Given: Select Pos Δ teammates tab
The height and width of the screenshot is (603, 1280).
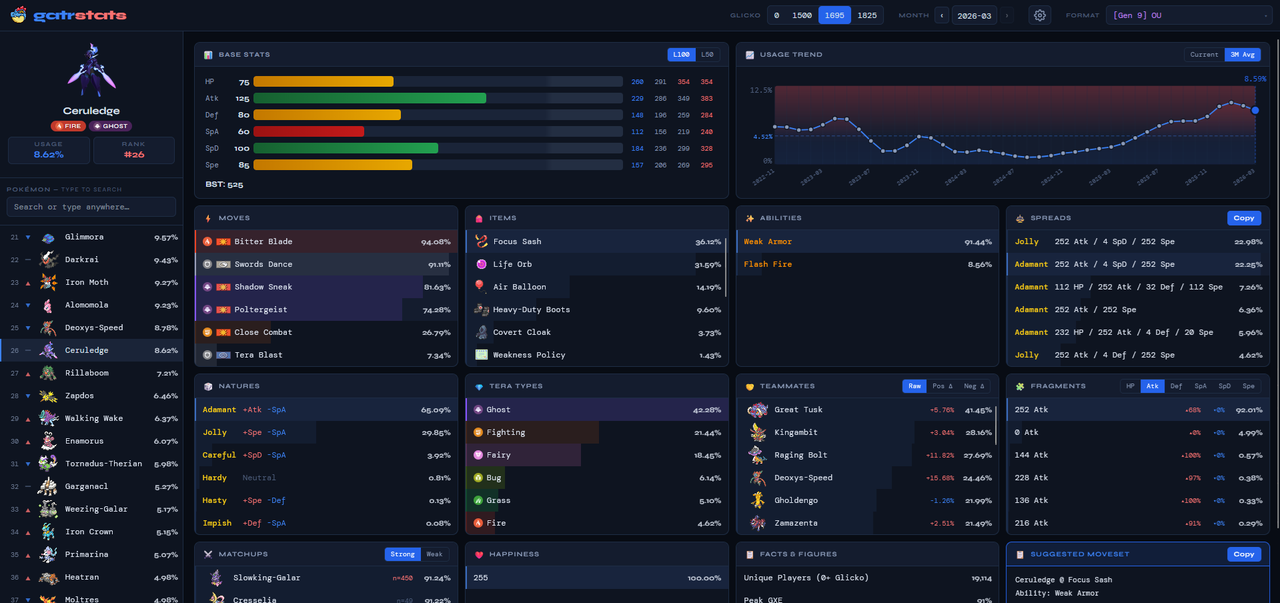Looking at the screenshot, I should (x=943, y=386).
